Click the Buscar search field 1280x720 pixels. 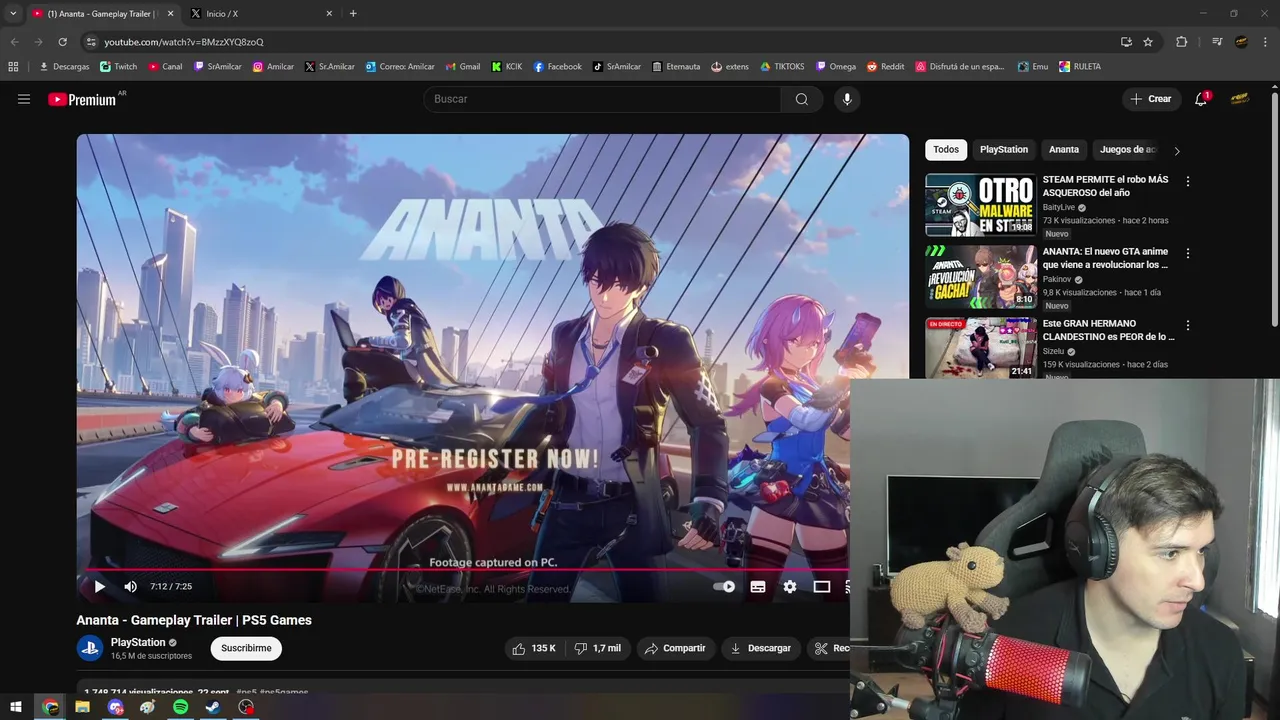pos(602,99)
